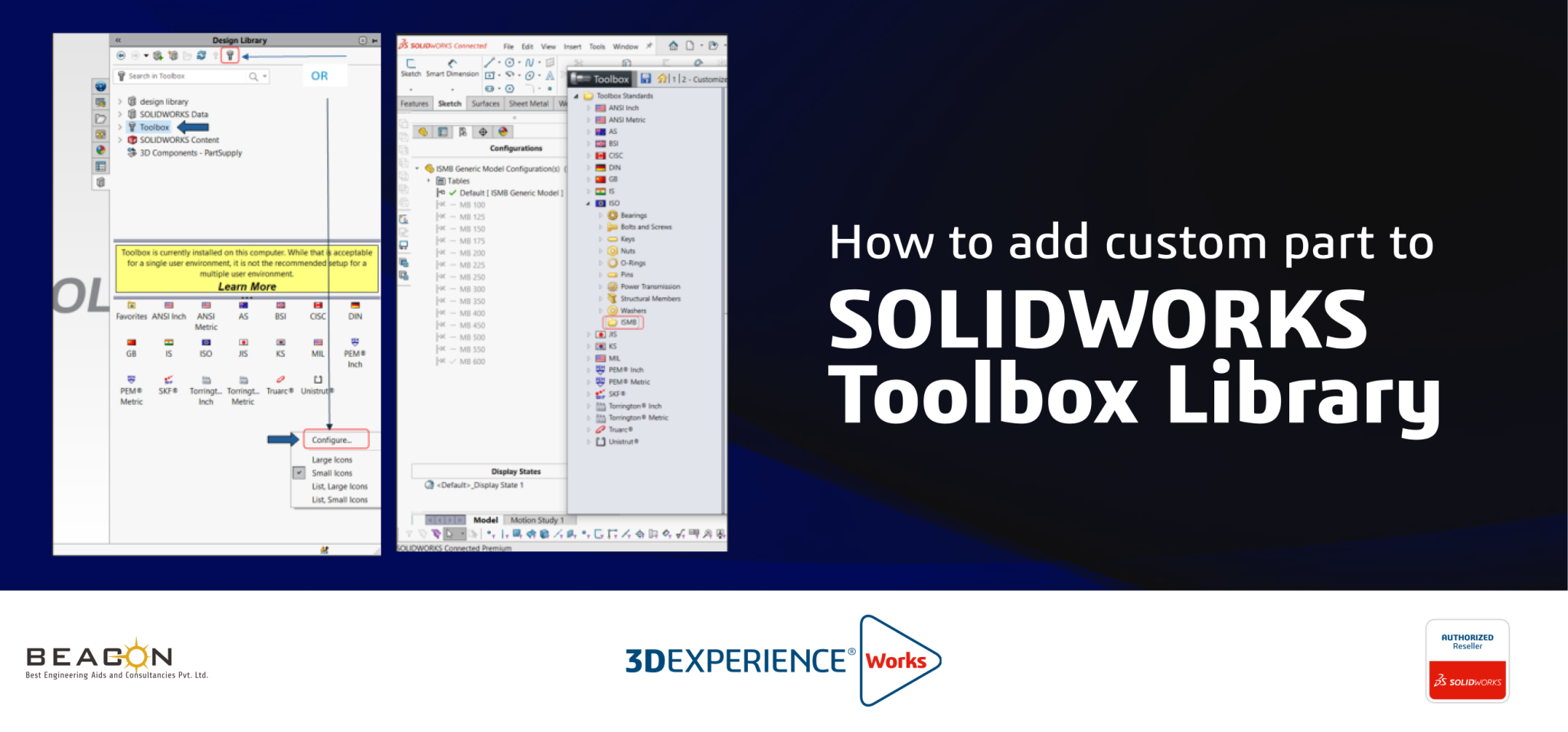The width and height of the screenshot is (1568, 732).
Task: Click the Add to Library icon
Action: pyautogui.click(x=158, y=56)
